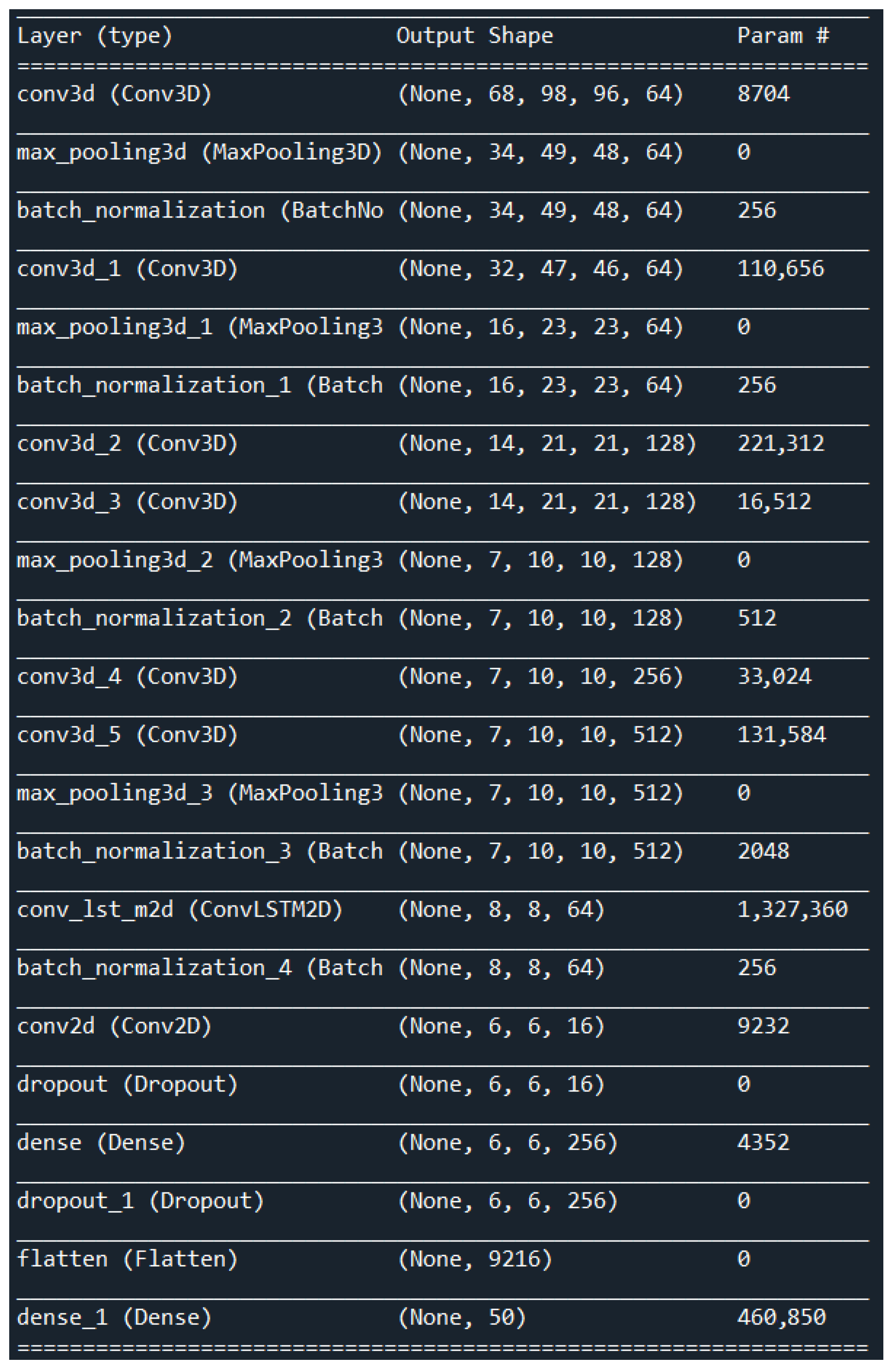Click the "Output Shape" column header
Image resolution: width=895 pixels, height=1372 pixels.
(474, 36)
